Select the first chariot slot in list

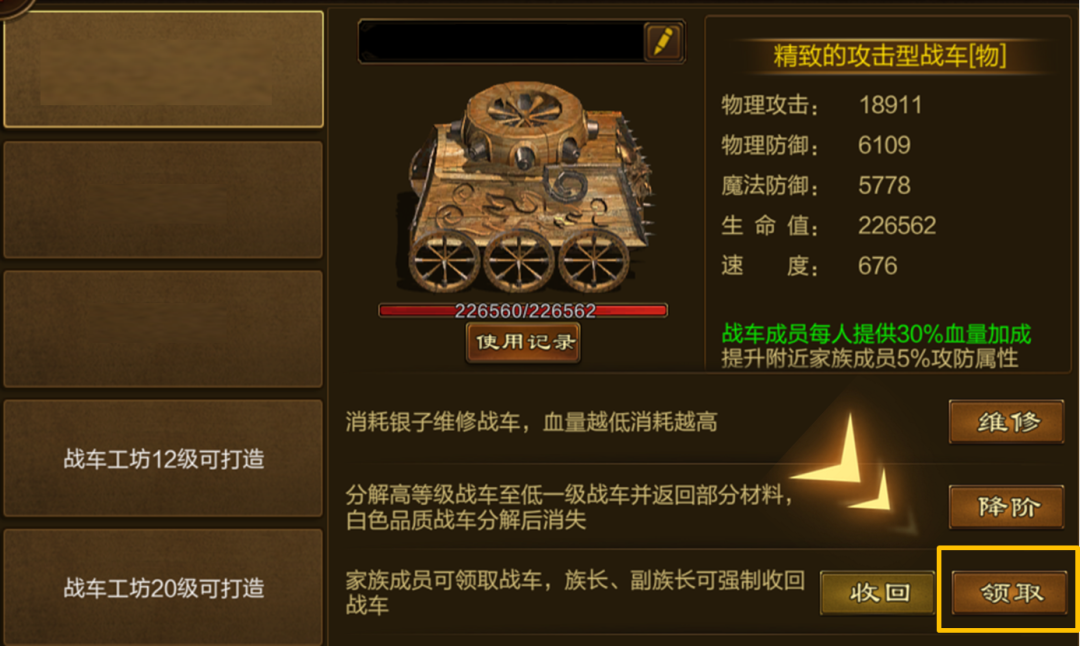163,69
